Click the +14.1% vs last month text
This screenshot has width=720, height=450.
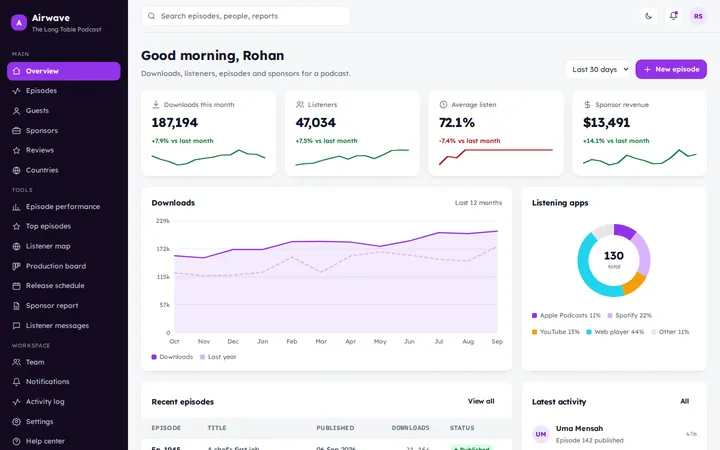(x=616, y=141)
